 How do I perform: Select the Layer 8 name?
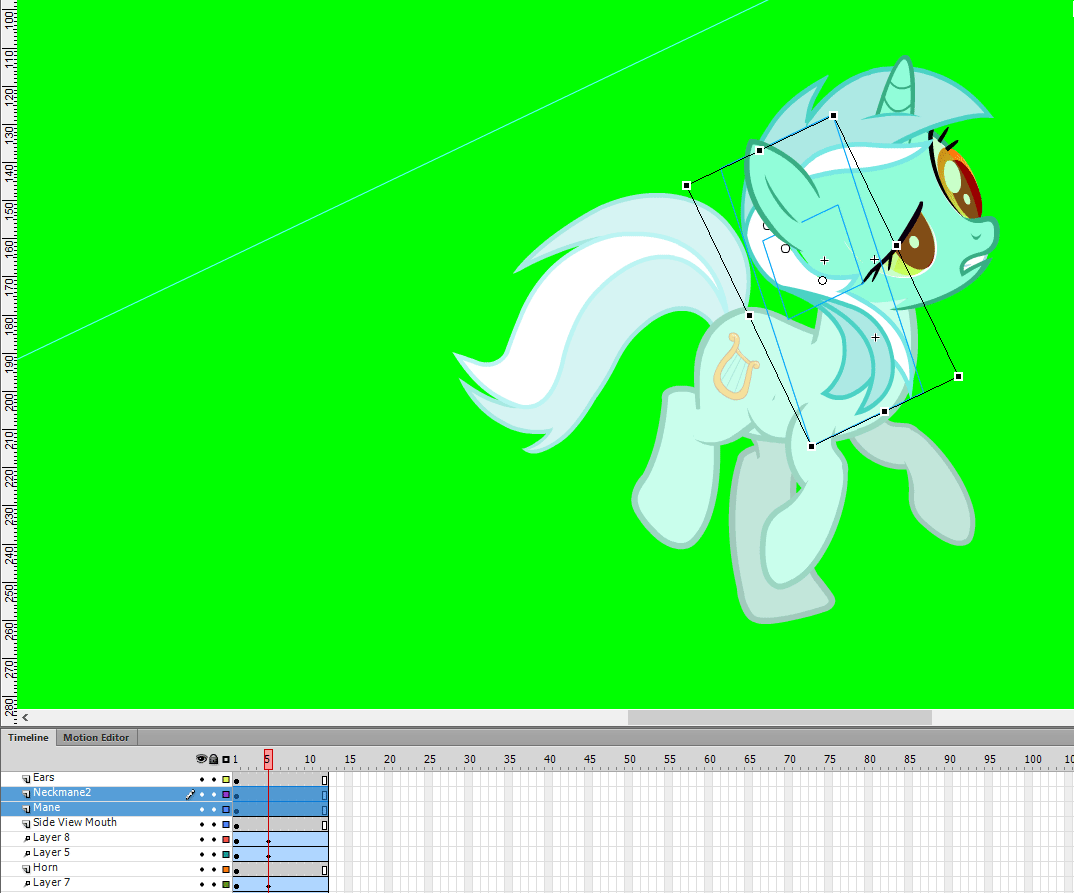pyautogui.click(x=51, y=838)
